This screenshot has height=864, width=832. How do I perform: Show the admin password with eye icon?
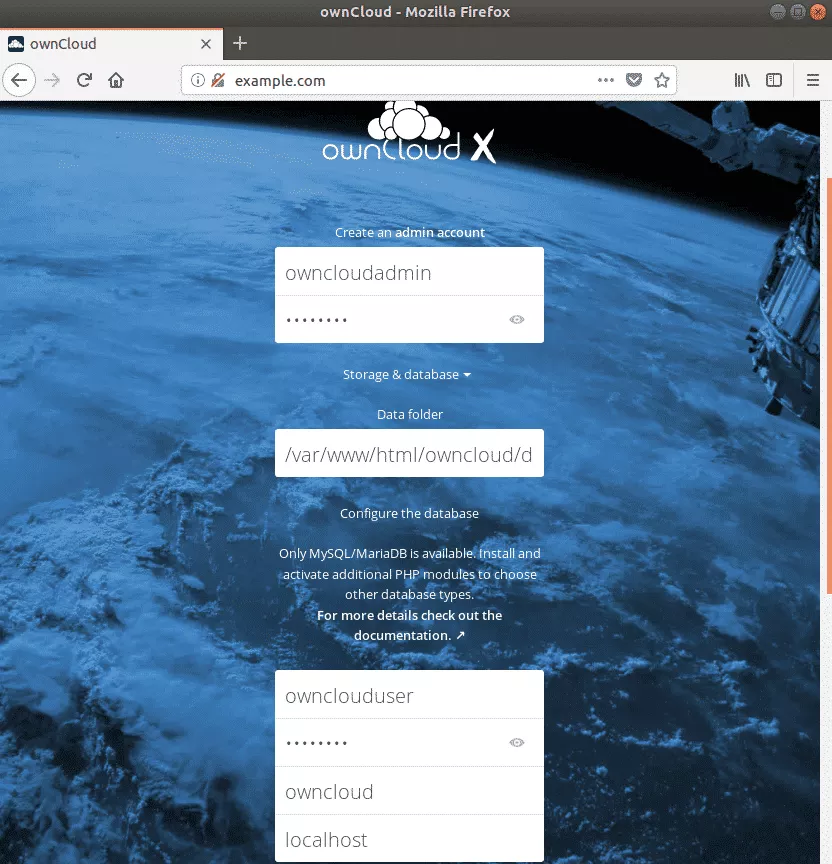click(x=517, y=320)
